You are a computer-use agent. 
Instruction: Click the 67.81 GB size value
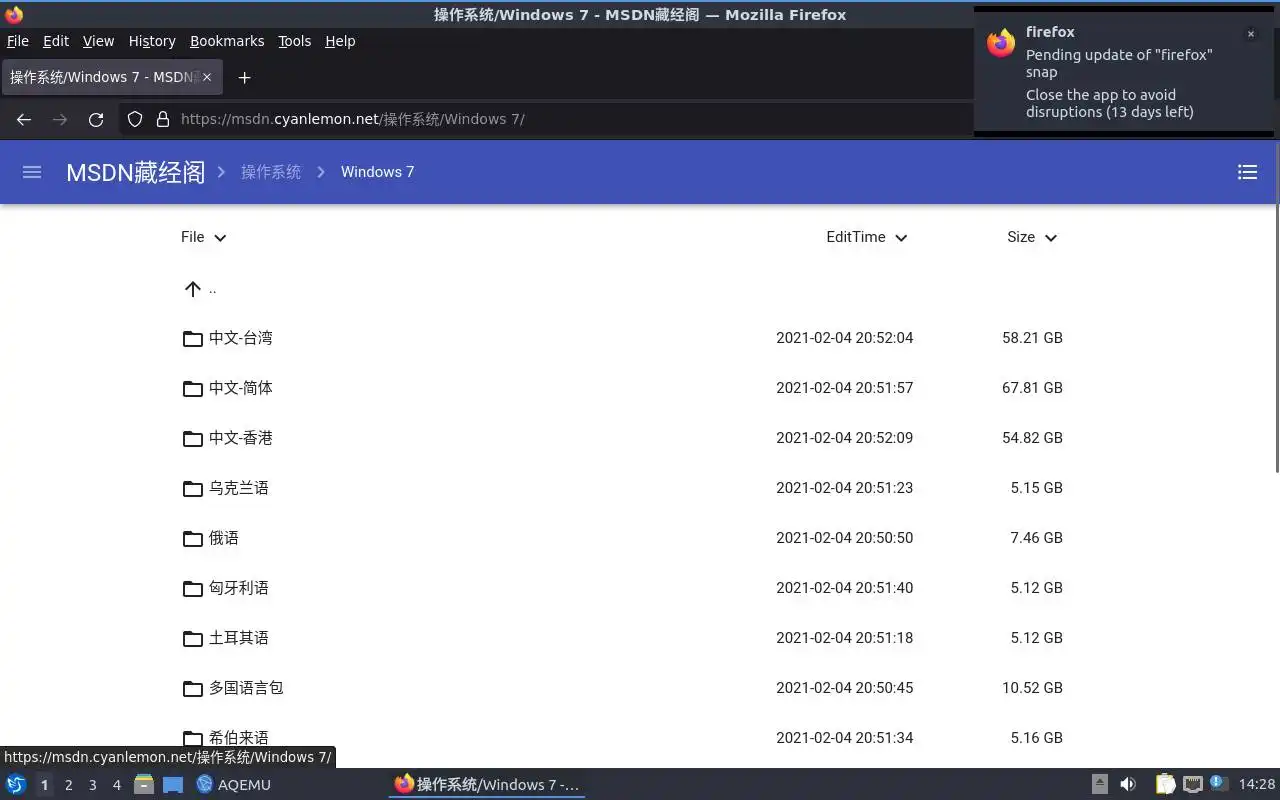(1032, 388)
